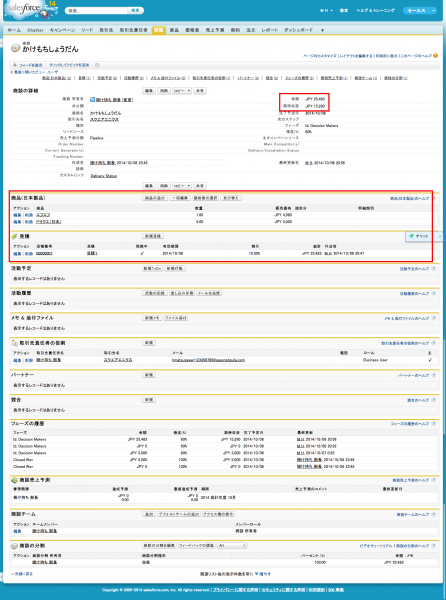Click help icon of 活動予定 section
The width and height of the screenshot is (446, 600).
[434, 269]
